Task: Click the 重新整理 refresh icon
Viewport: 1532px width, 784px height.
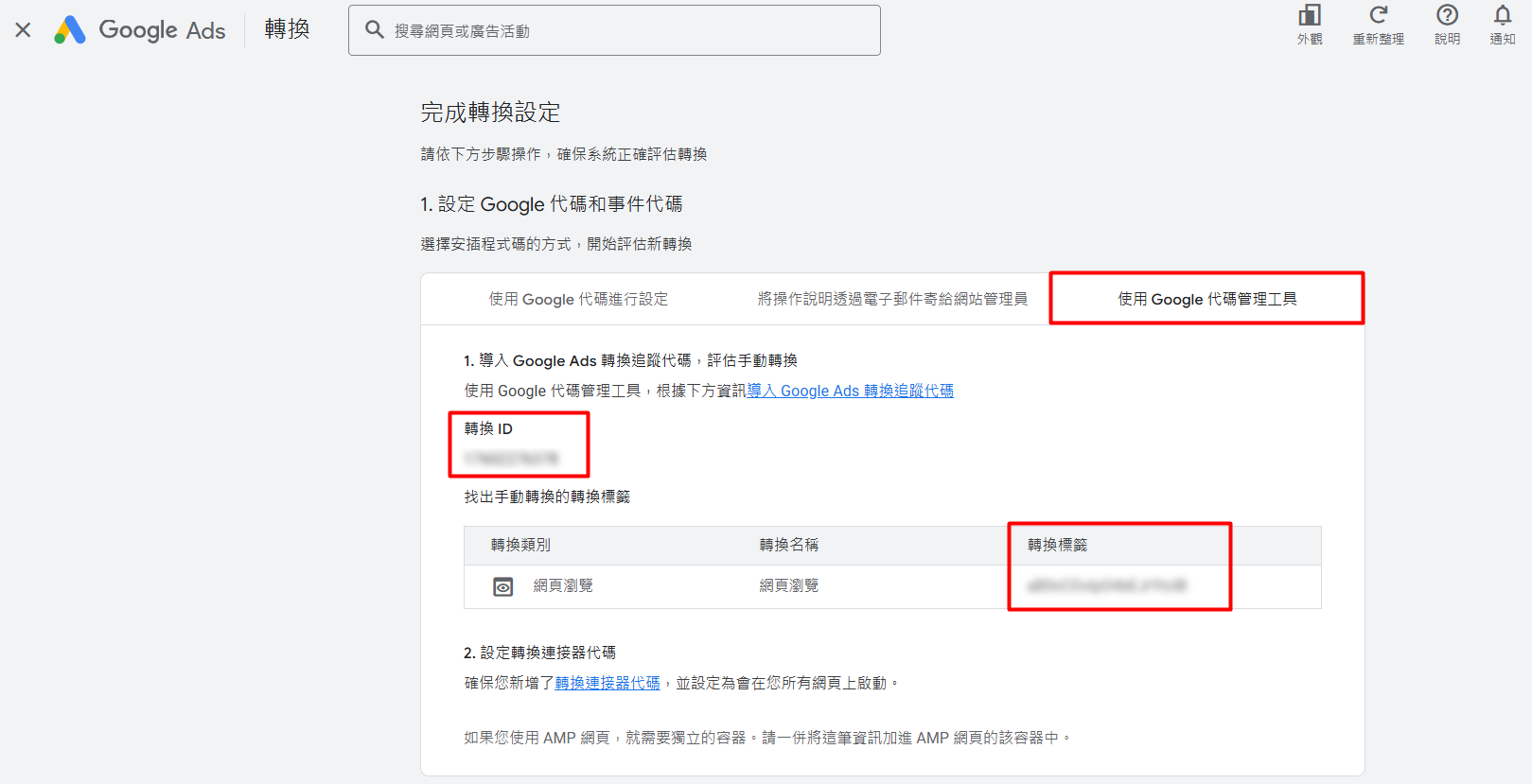Action: (x=1378, y=16)
